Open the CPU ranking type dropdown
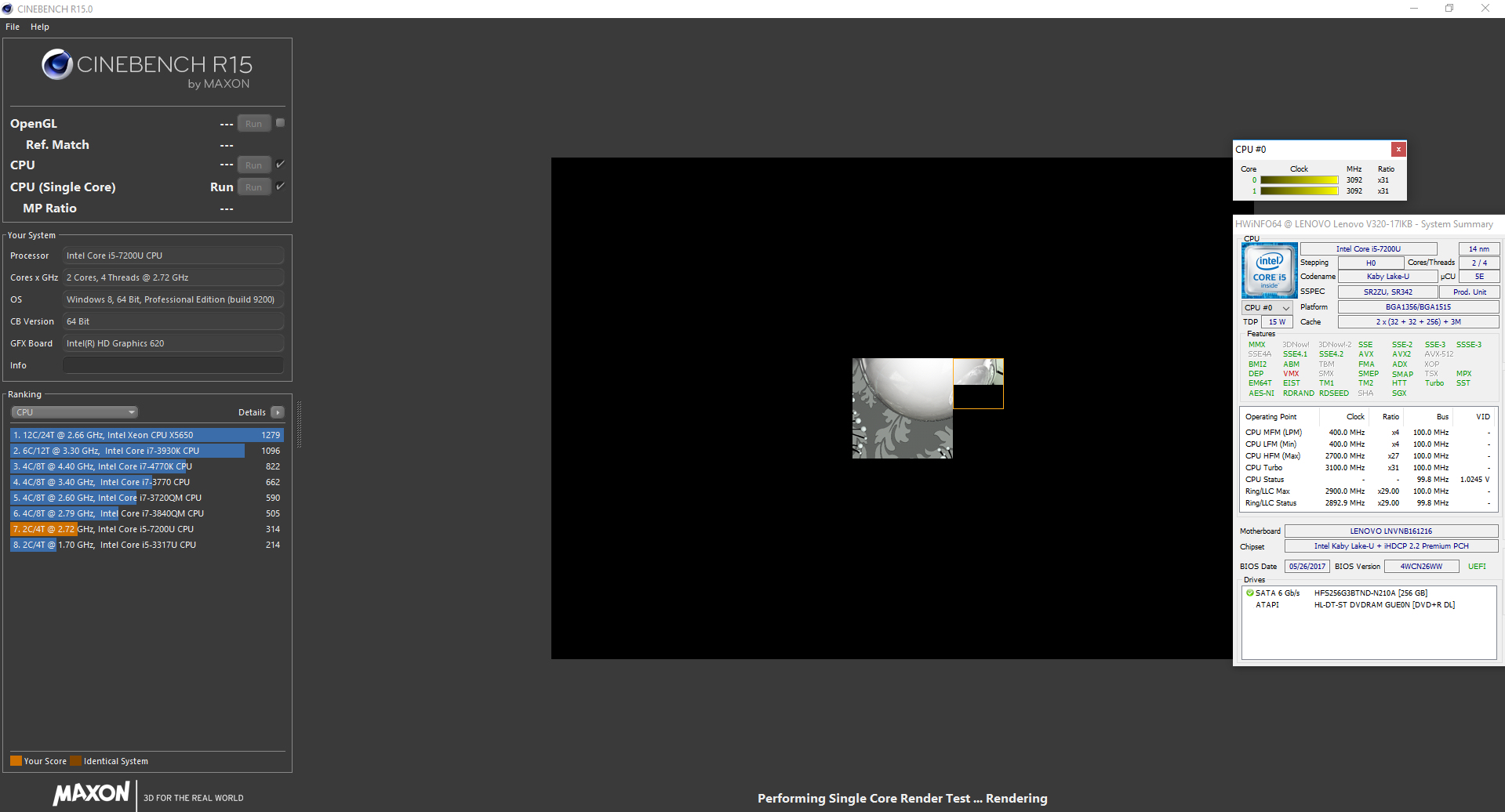This screenshot has width=1505, height=812. [75, 412]
